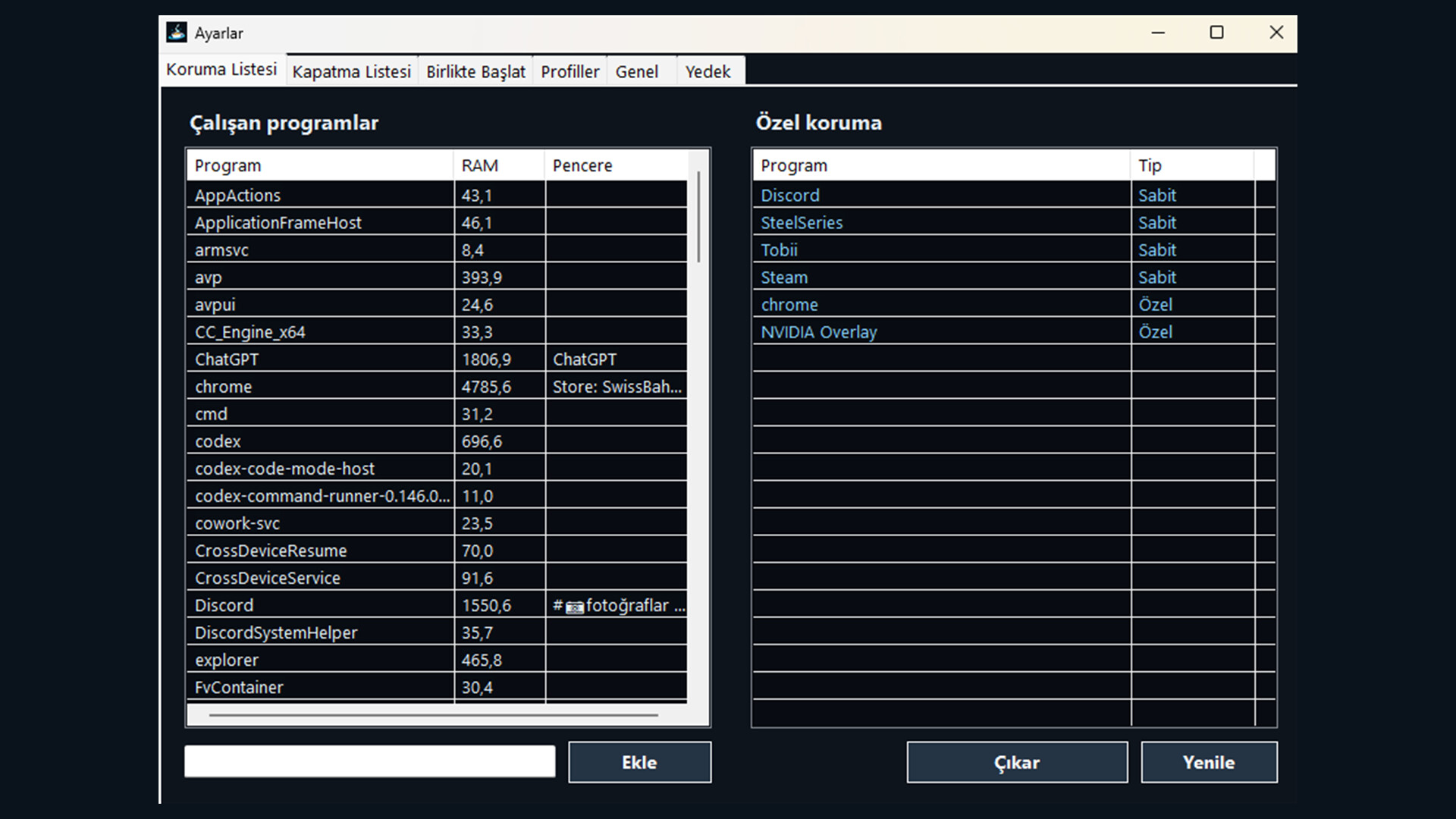Click RAM value 1806,9

[x=486, y=359]
